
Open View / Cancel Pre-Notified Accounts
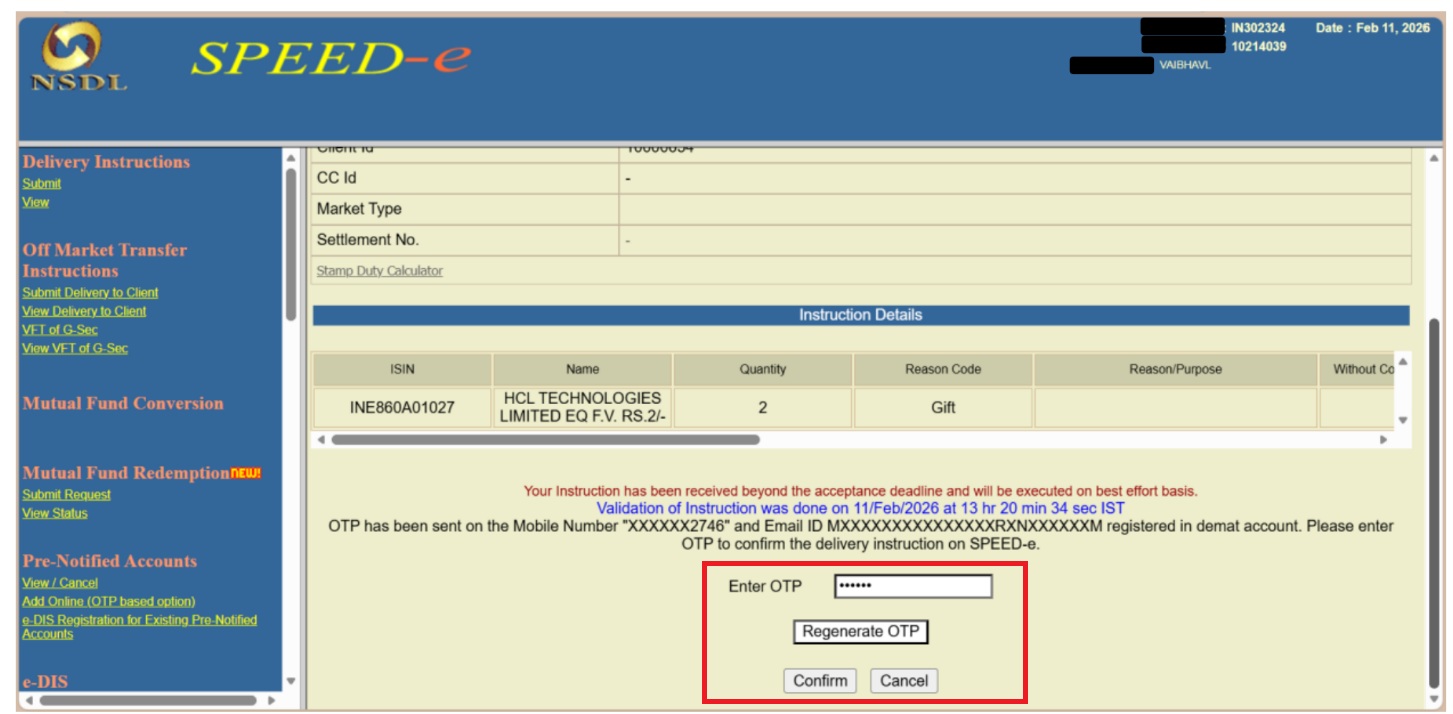click(x=60, y=582)
